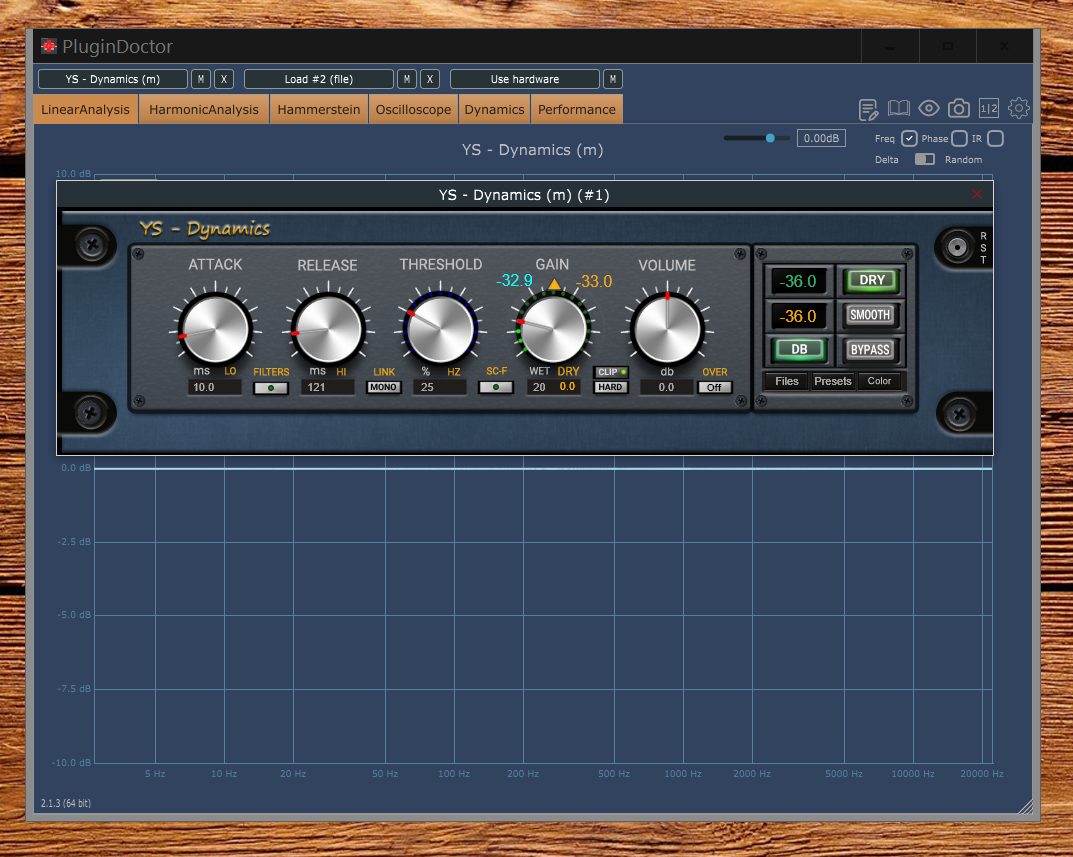The width and height of the screenshot is (1073, 857).
Task: Click the X button beside Load #2 (file)
Action: 430,79
